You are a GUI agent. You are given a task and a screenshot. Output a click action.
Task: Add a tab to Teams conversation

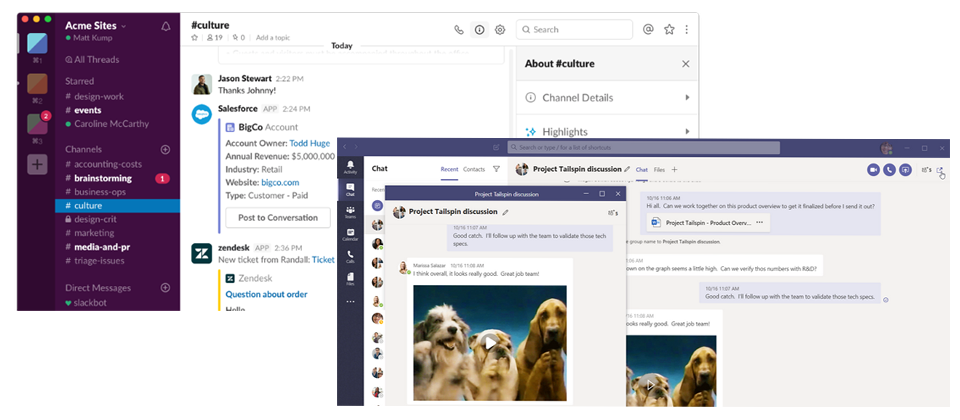[675, 170]
